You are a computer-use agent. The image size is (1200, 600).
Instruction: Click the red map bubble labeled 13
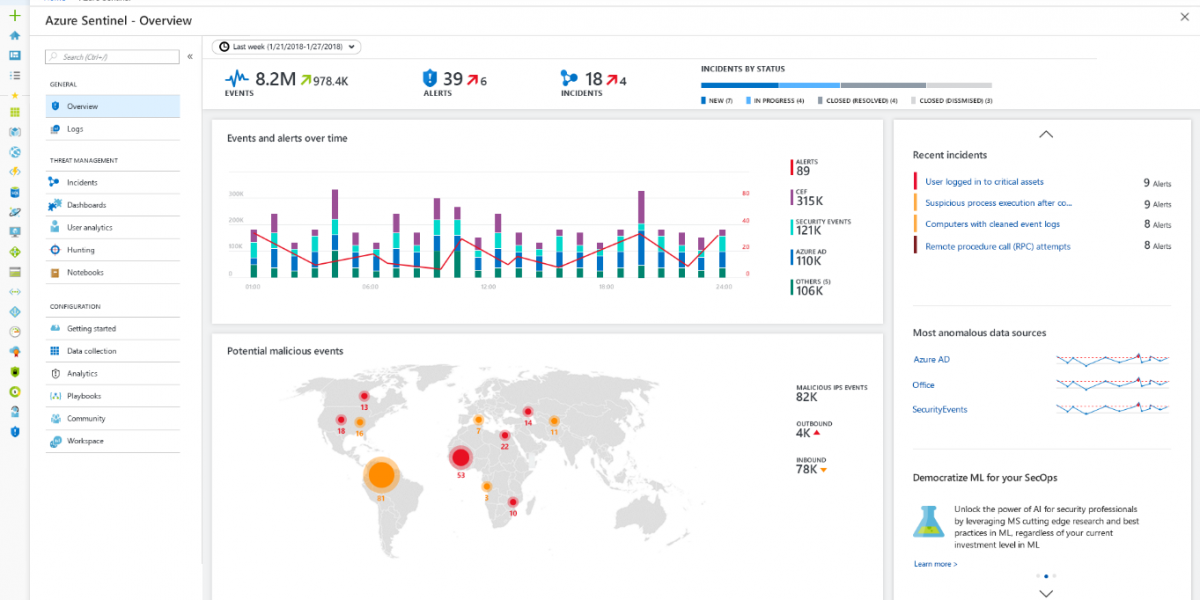tap(364, 395)
